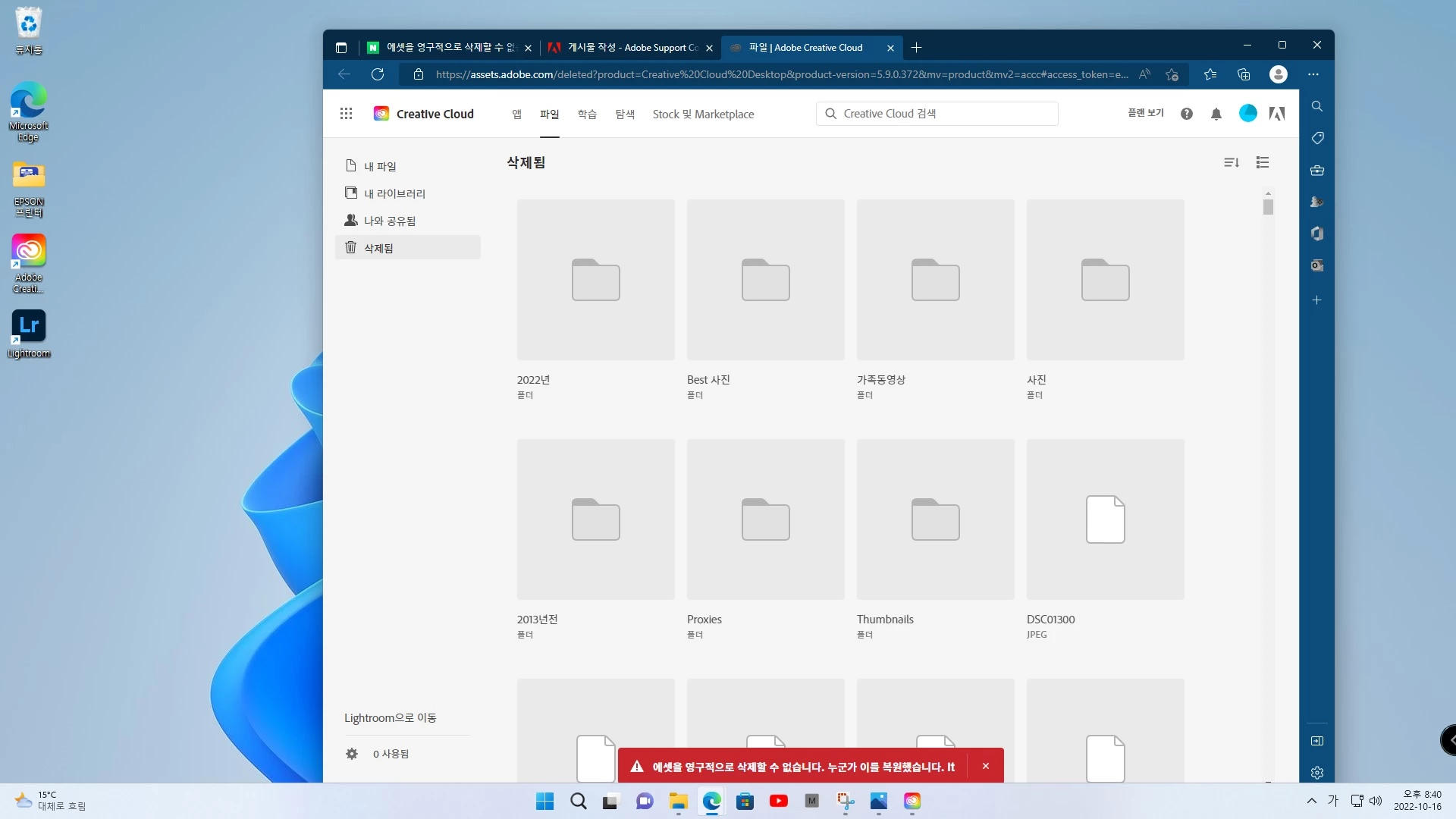Image resolution: width=1456 pixels, height=819 pixels.
Task: Open the Edge sidebar shopping tag icon
Action: [x=1317, y=138]
